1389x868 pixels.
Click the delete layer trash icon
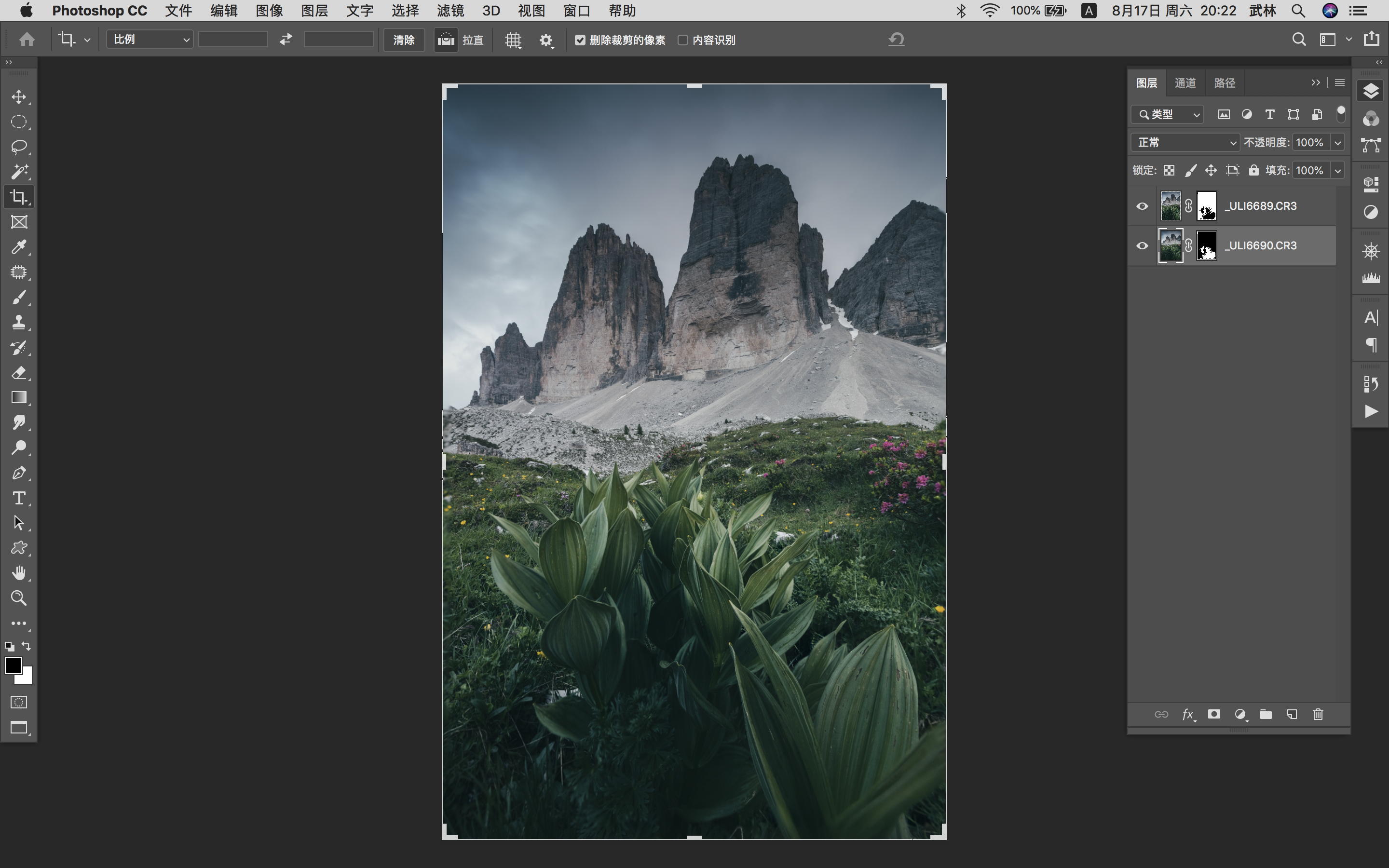point(1318,714)
